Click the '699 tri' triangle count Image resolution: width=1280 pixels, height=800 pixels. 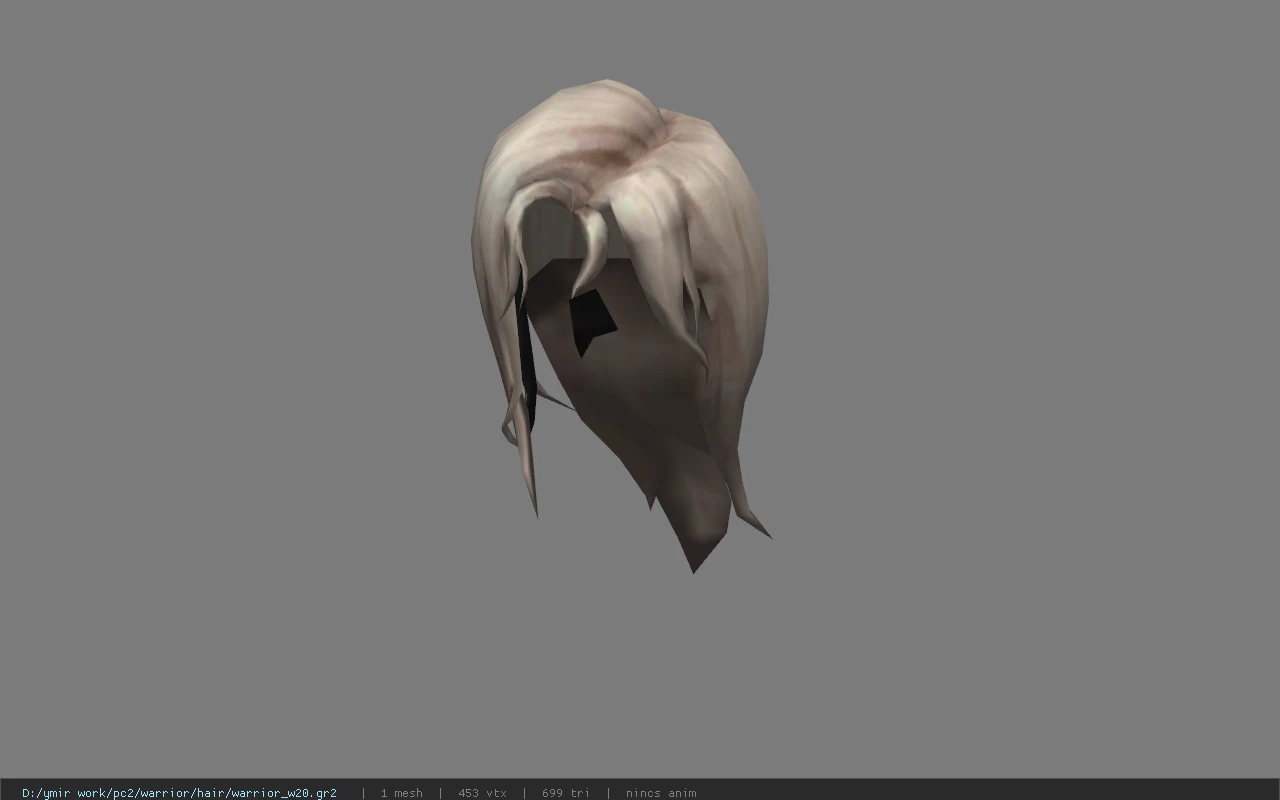click(566, 793)
